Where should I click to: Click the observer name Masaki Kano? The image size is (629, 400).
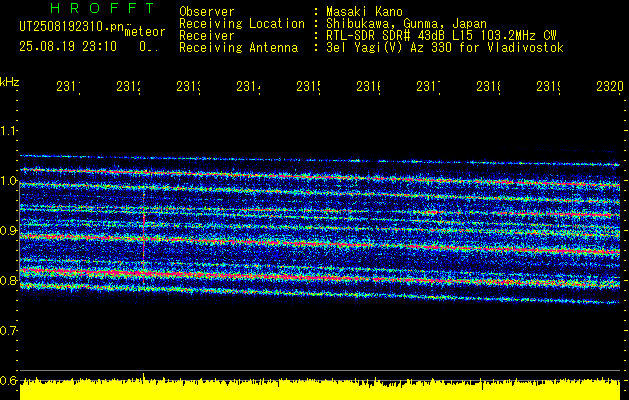[364, 12]
